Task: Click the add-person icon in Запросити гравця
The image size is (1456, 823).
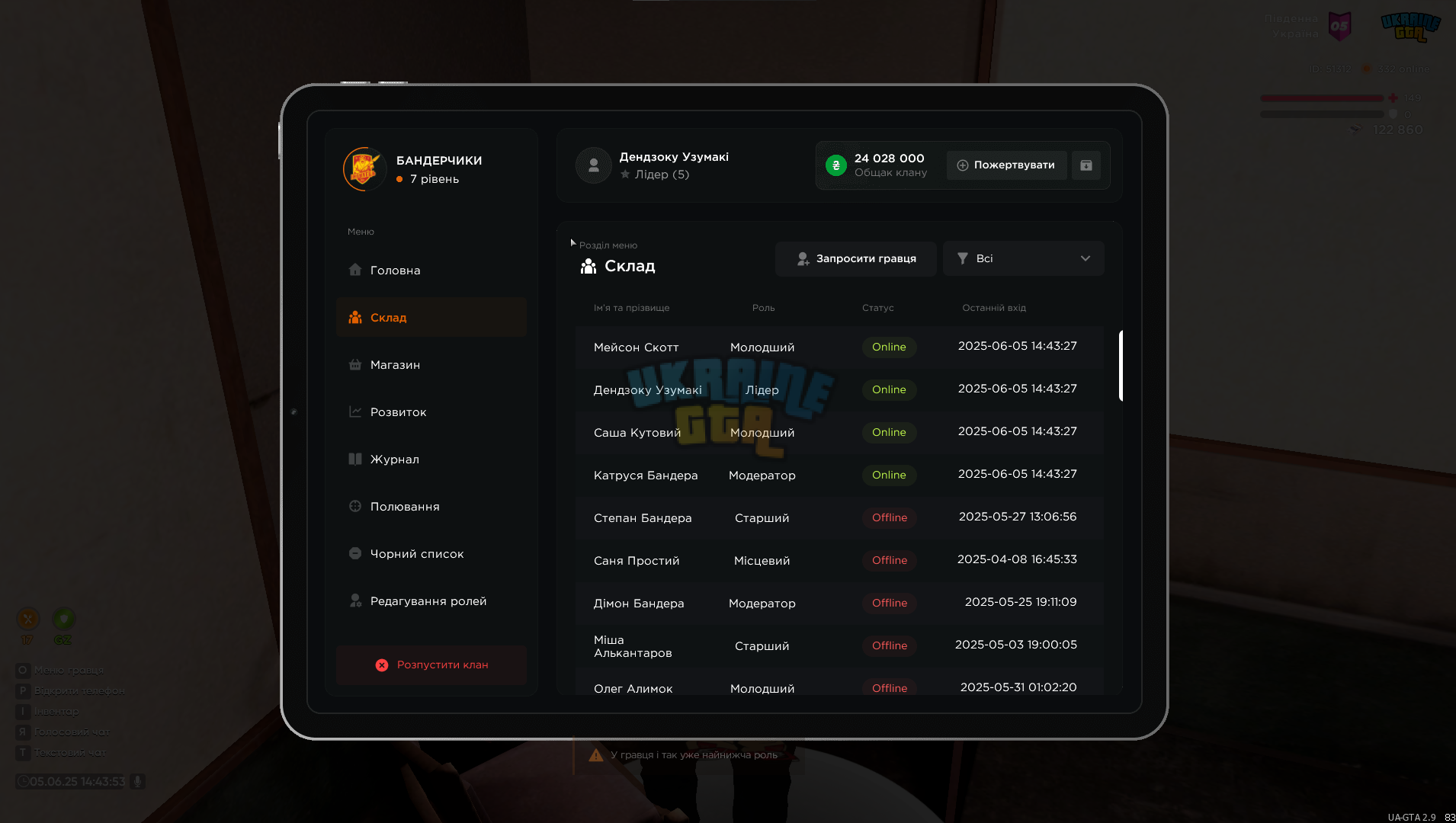Action: 803,259
